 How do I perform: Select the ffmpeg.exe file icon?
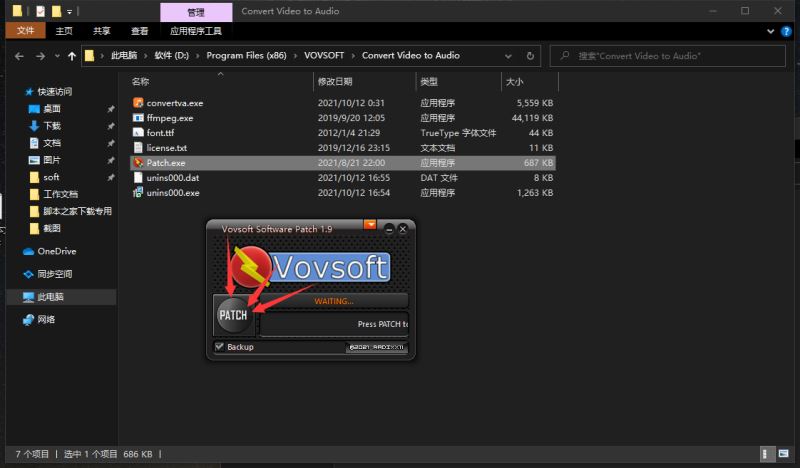[138, 118]
